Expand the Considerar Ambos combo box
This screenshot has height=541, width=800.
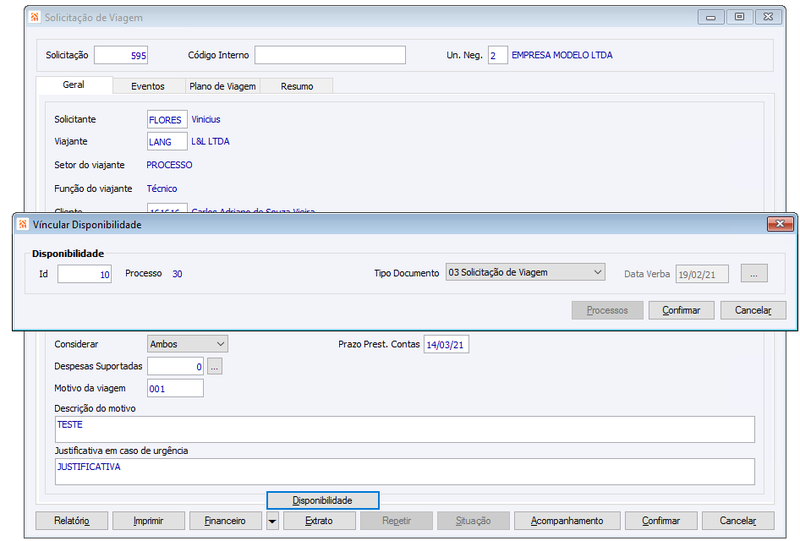220,344
